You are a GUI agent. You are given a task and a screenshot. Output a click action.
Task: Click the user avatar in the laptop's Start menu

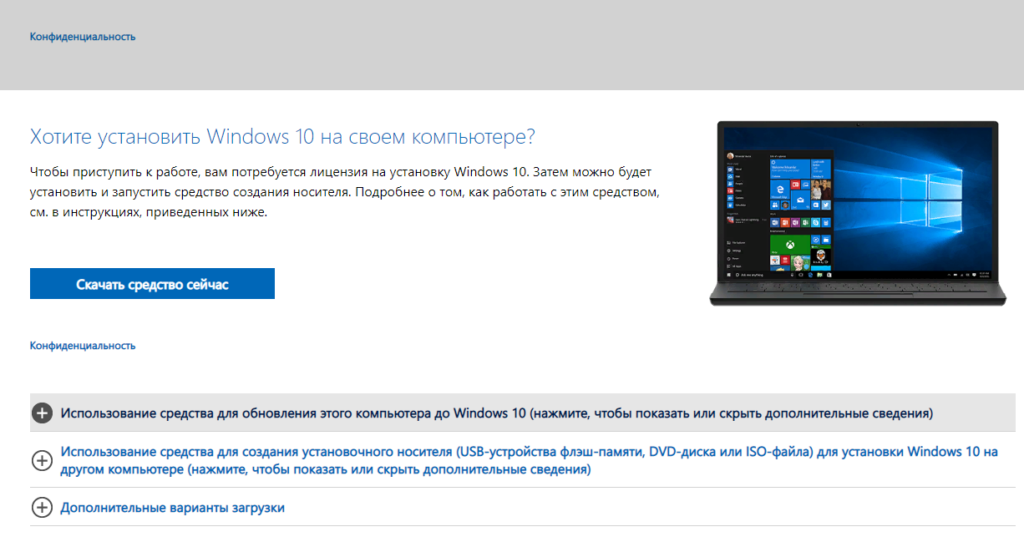point(731,156)
